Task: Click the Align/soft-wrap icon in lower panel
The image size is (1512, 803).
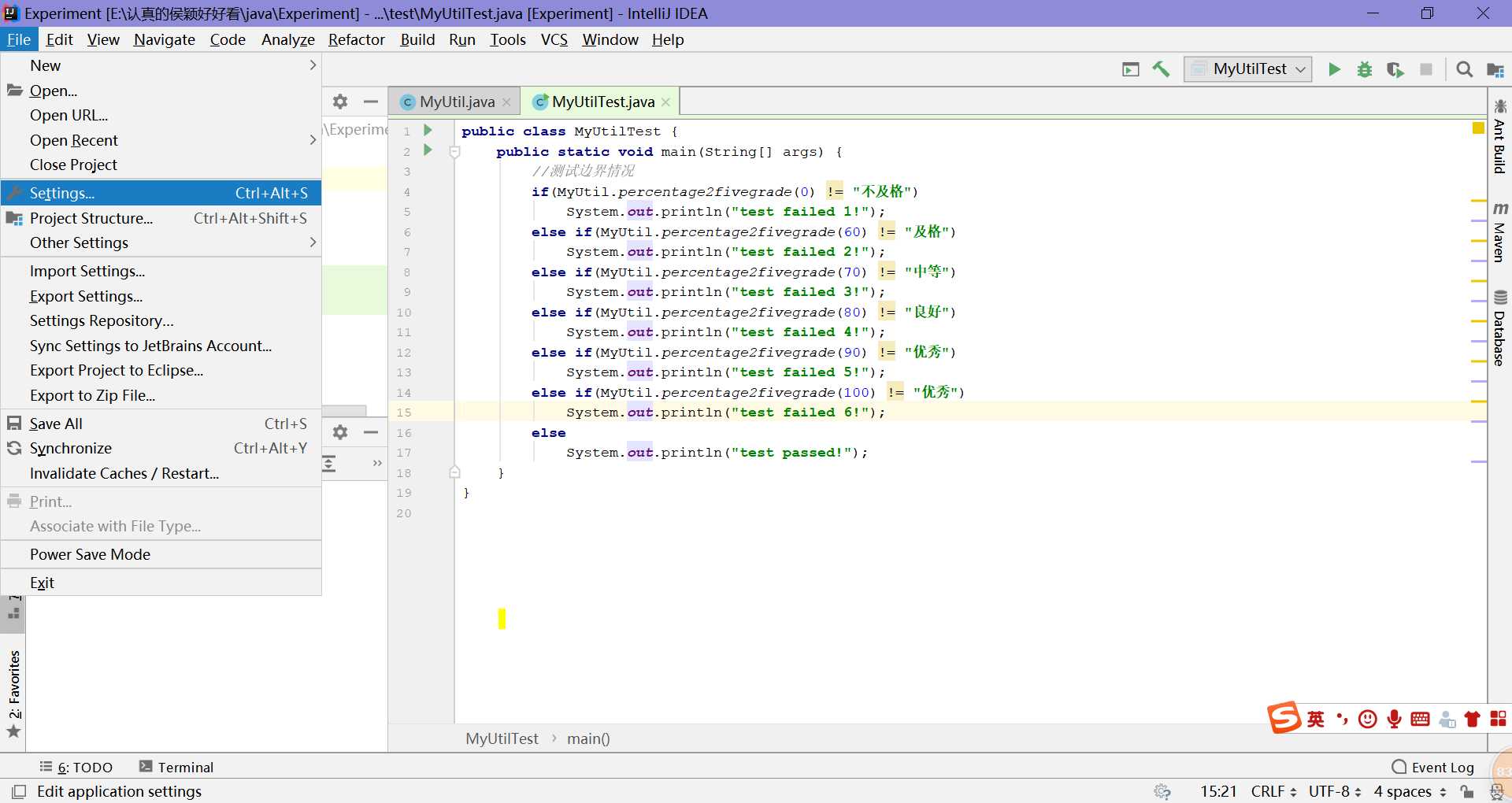Action: pos(329,463)
